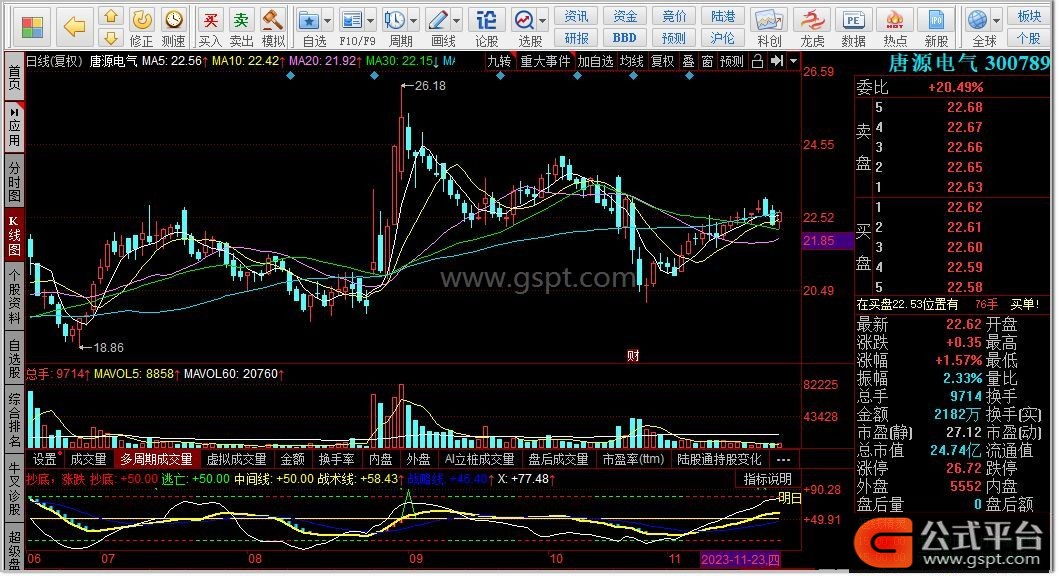Go to next stock with down arrow
The width and height of the screenshot is (1059, 576).
111,38
